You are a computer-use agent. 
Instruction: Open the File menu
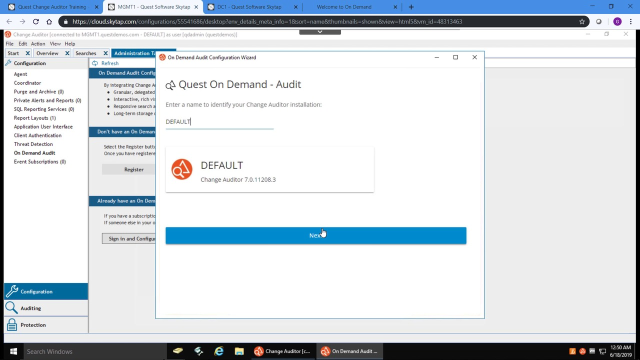[x=10, y=44]
